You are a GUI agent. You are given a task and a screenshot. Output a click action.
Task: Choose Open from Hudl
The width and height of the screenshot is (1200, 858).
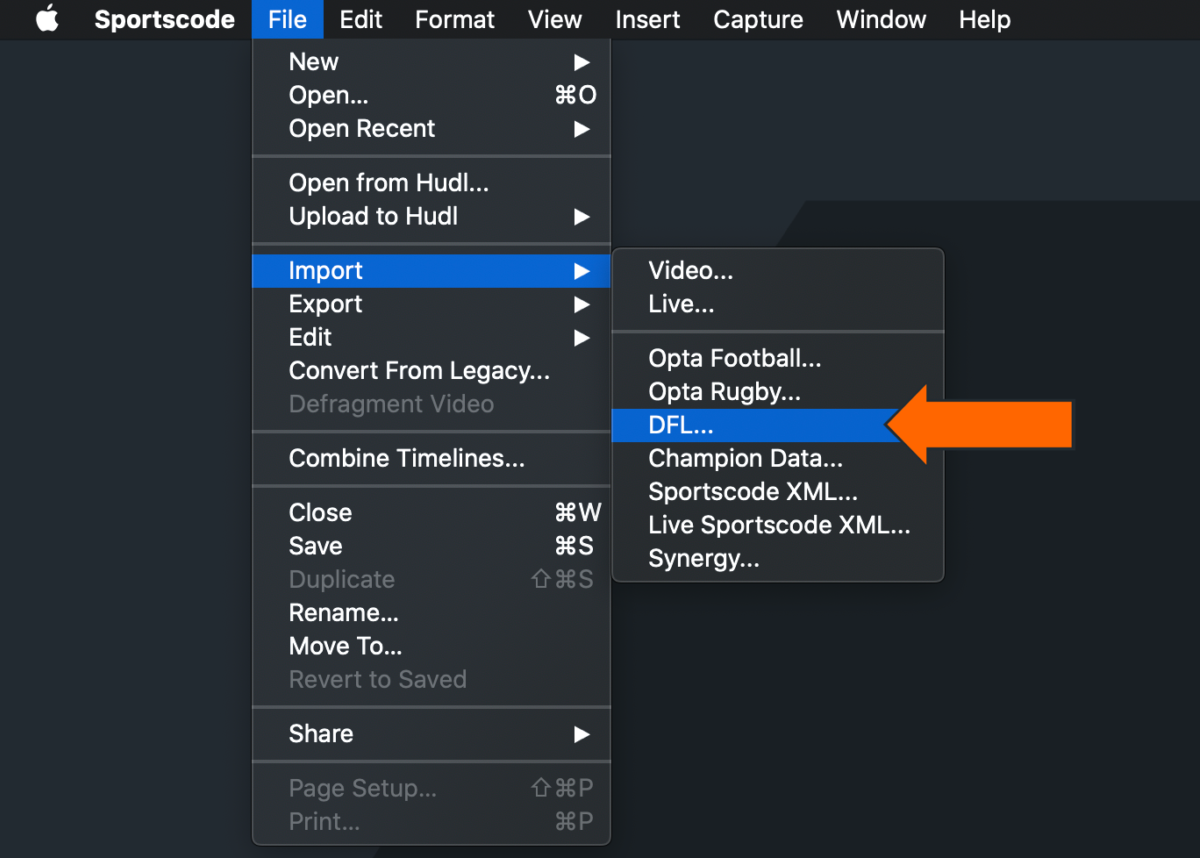(x=389, y=182)
